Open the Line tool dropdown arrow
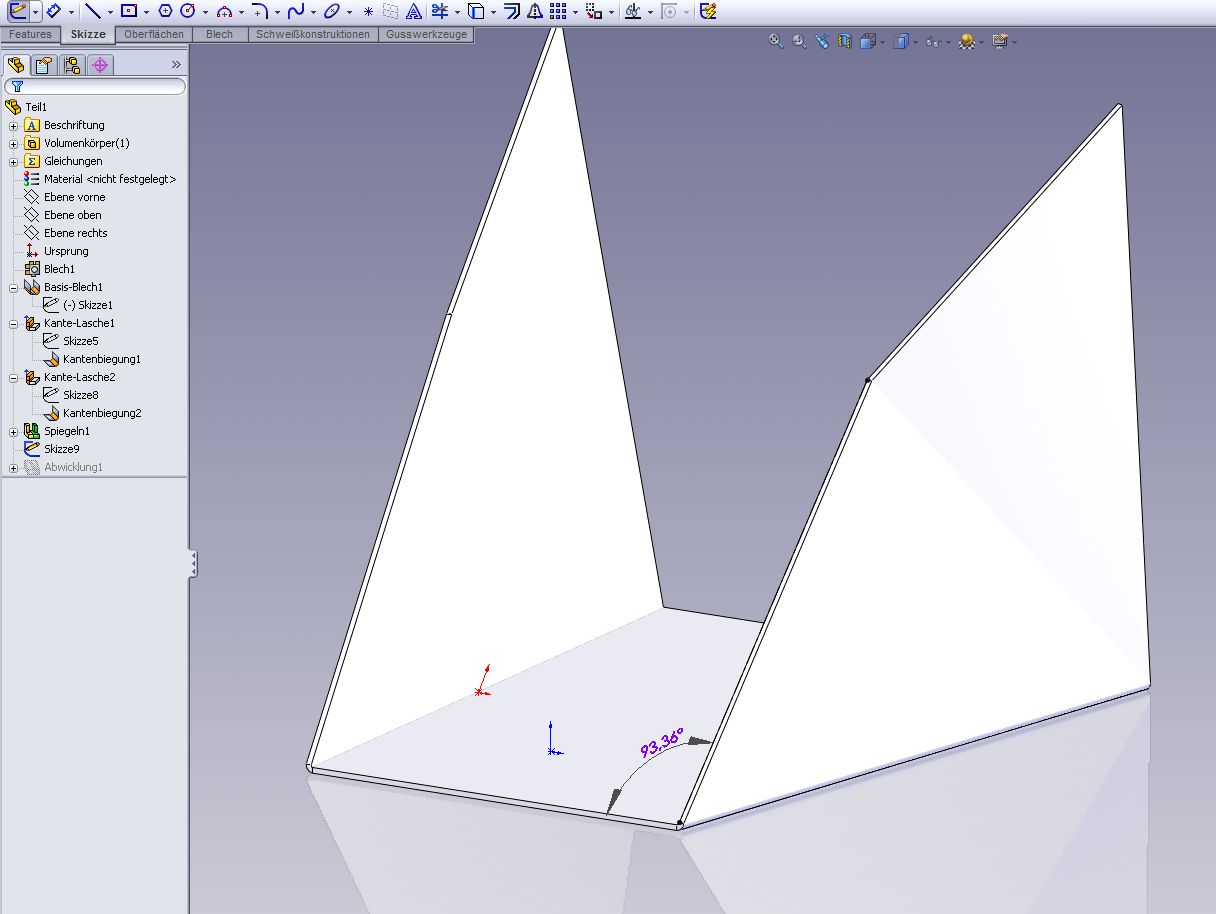 click(109, 12)
